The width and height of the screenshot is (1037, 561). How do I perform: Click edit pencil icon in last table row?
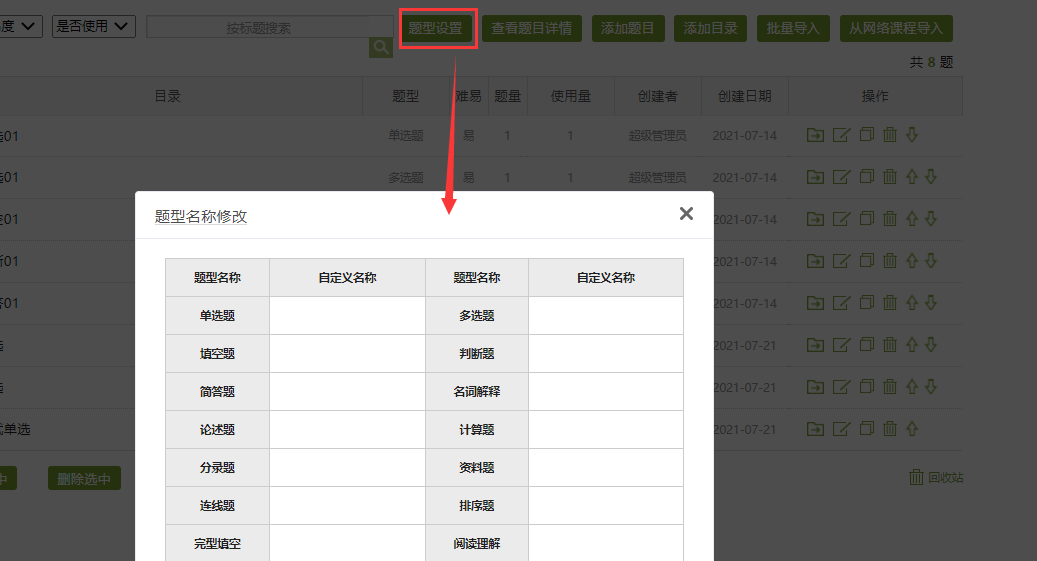(x=841, y=429)
